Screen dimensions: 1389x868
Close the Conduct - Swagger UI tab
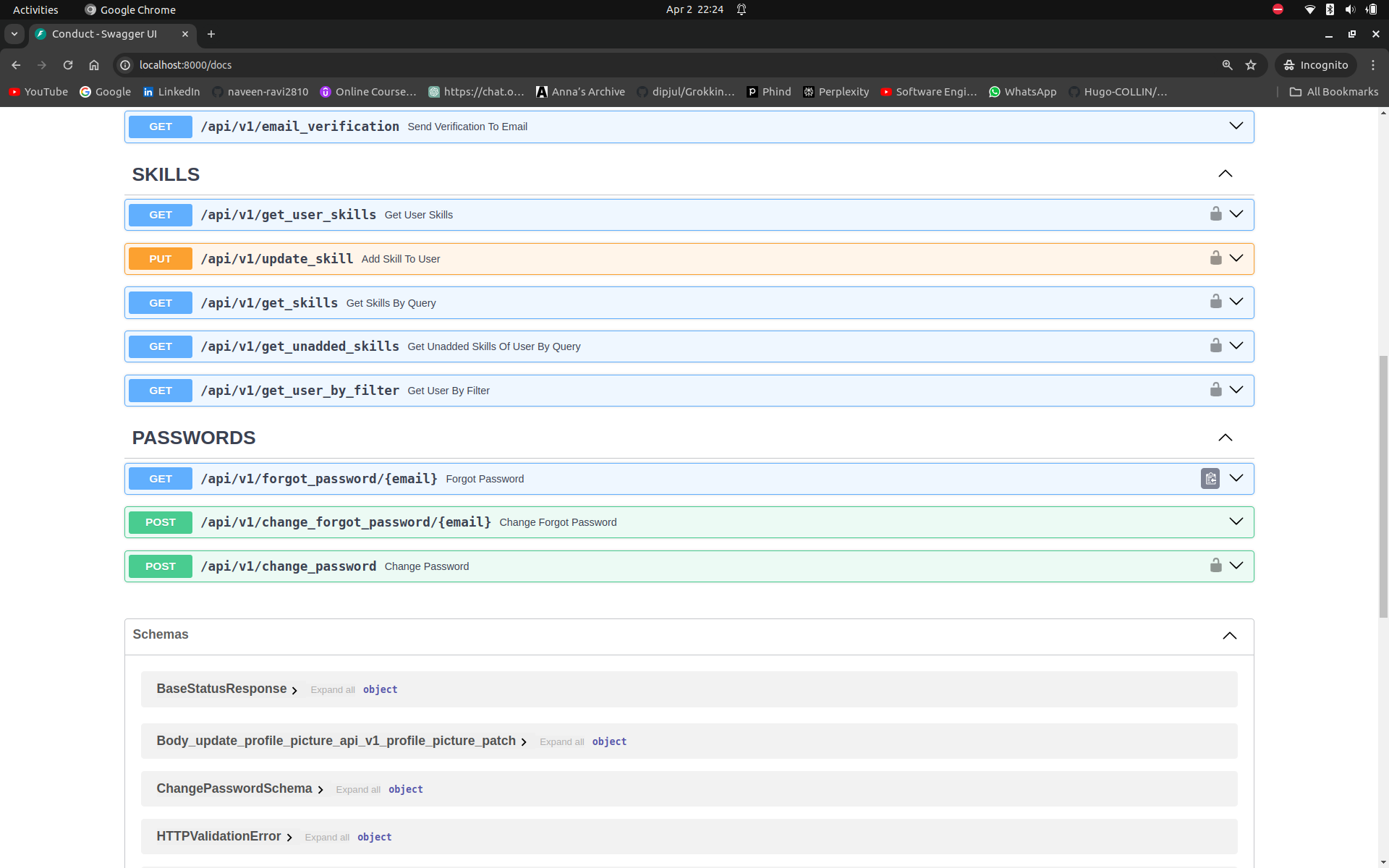[x=185, y=34]
